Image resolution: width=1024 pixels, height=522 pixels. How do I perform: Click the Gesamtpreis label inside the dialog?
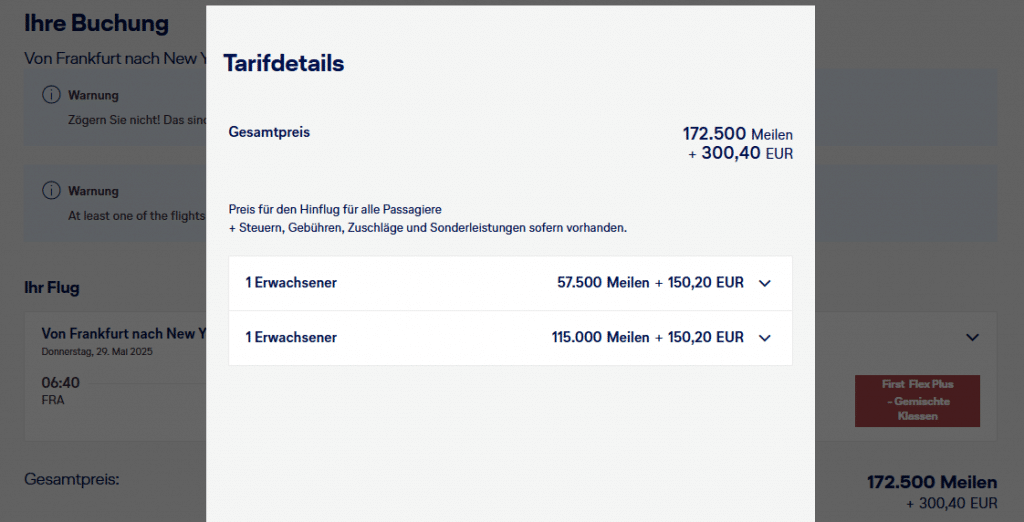tap(269, 132)
